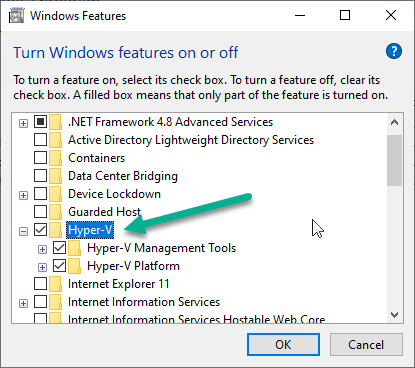
Task: Click the Internet Explorer 11 folder icon
Action: pos(55,284)
